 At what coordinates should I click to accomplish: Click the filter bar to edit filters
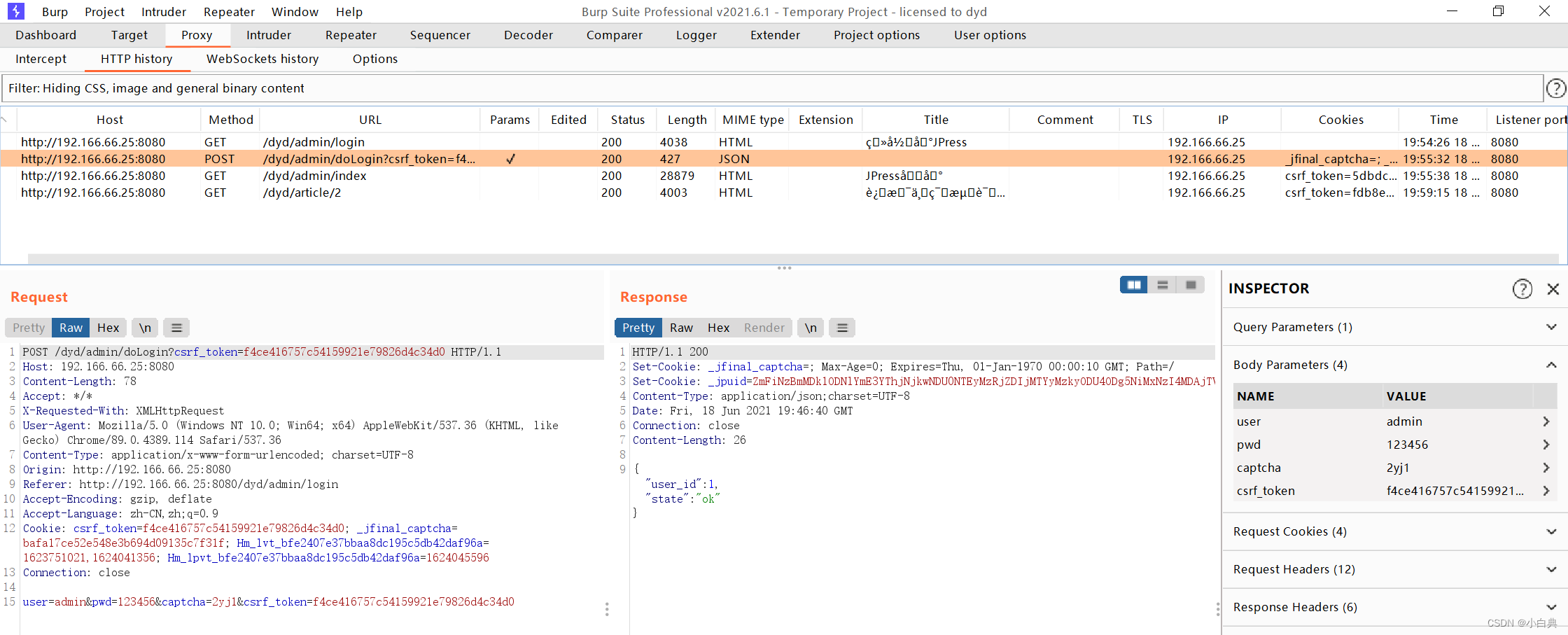coord(772,88)
